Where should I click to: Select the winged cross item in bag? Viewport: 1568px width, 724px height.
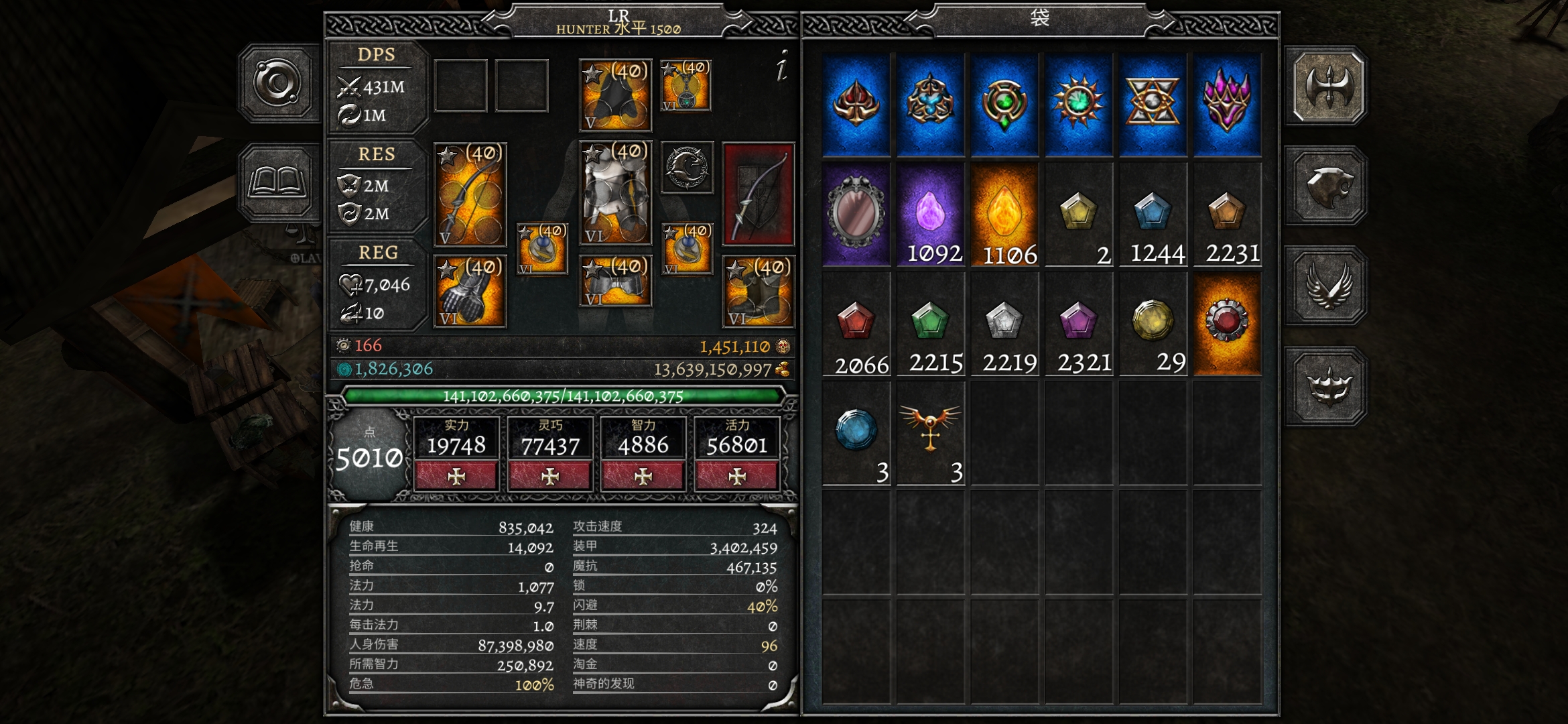[x=931, y=433]
